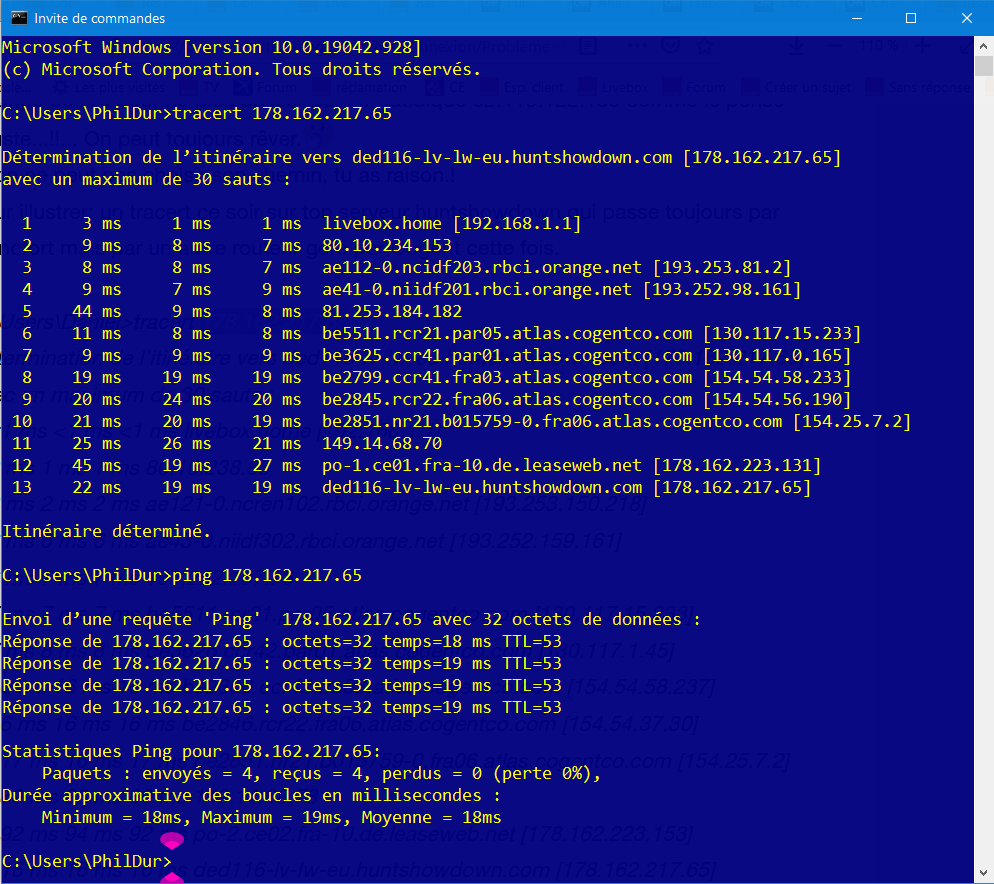Click the reply line with 'temps=18 ms'
The height and width of the screenshot is (884, 994).
[x=282, y=641]
